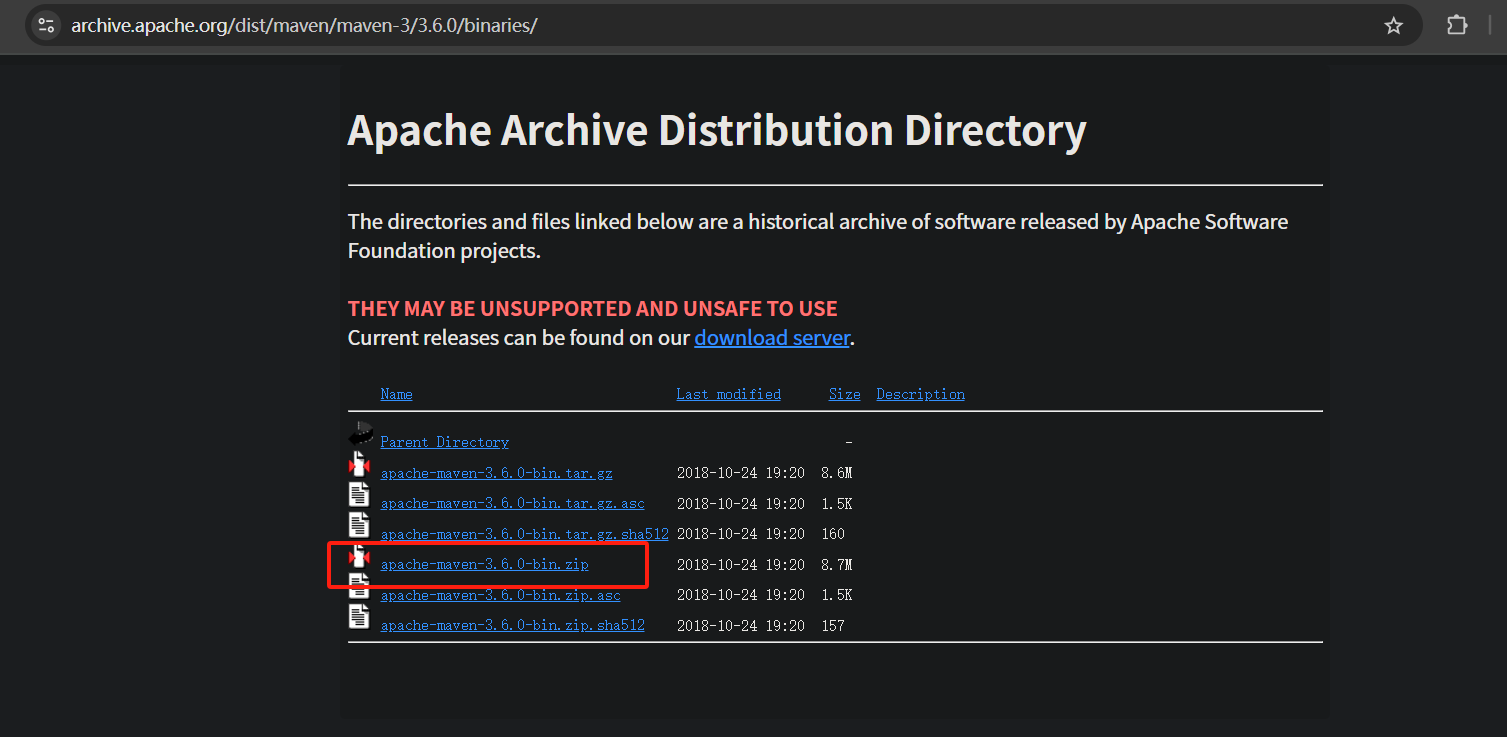1507x737 pixels.
Task: Click the document icon beside bin.tar.gz.sha512
Action: click(359, 525)
